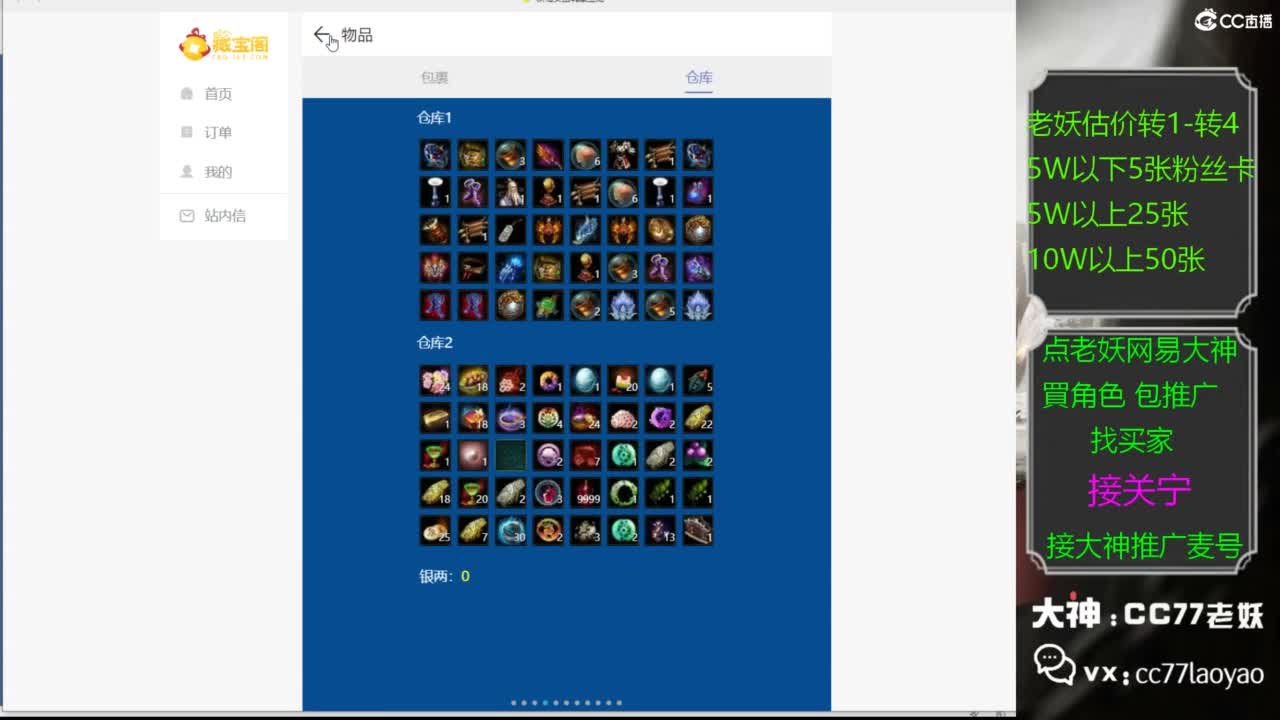The image size is (1280, 720).
Task: Switch to the 包裹 tab
Action: tap(434, 78)
